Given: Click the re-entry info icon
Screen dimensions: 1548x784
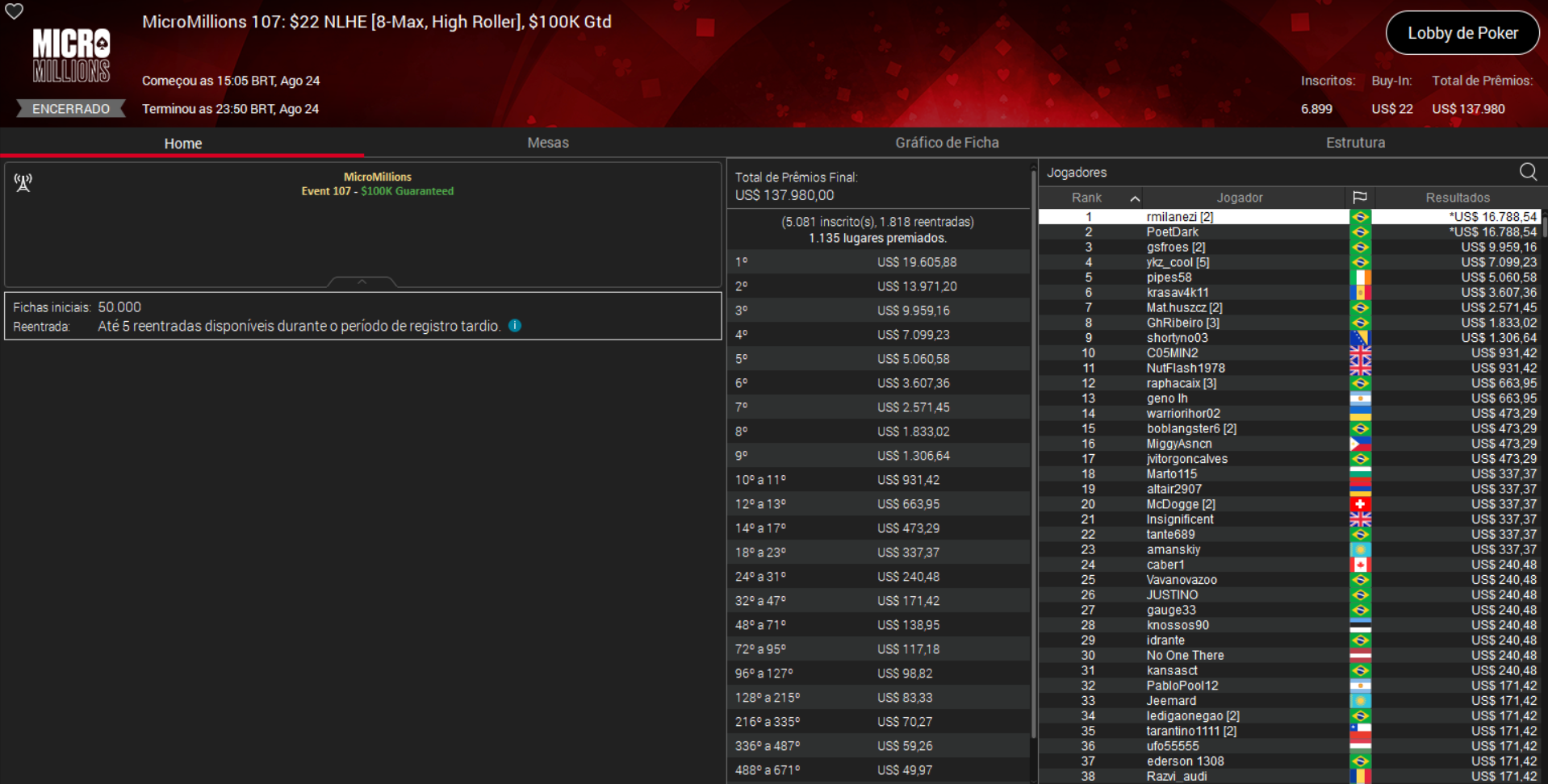Looking at the screenshot, I should (x=515, y=326).
